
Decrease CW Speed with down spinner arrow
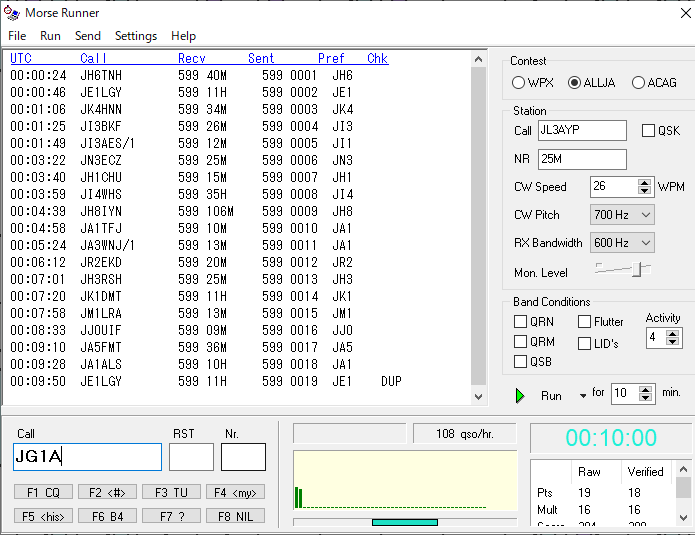tap(644, 191)
